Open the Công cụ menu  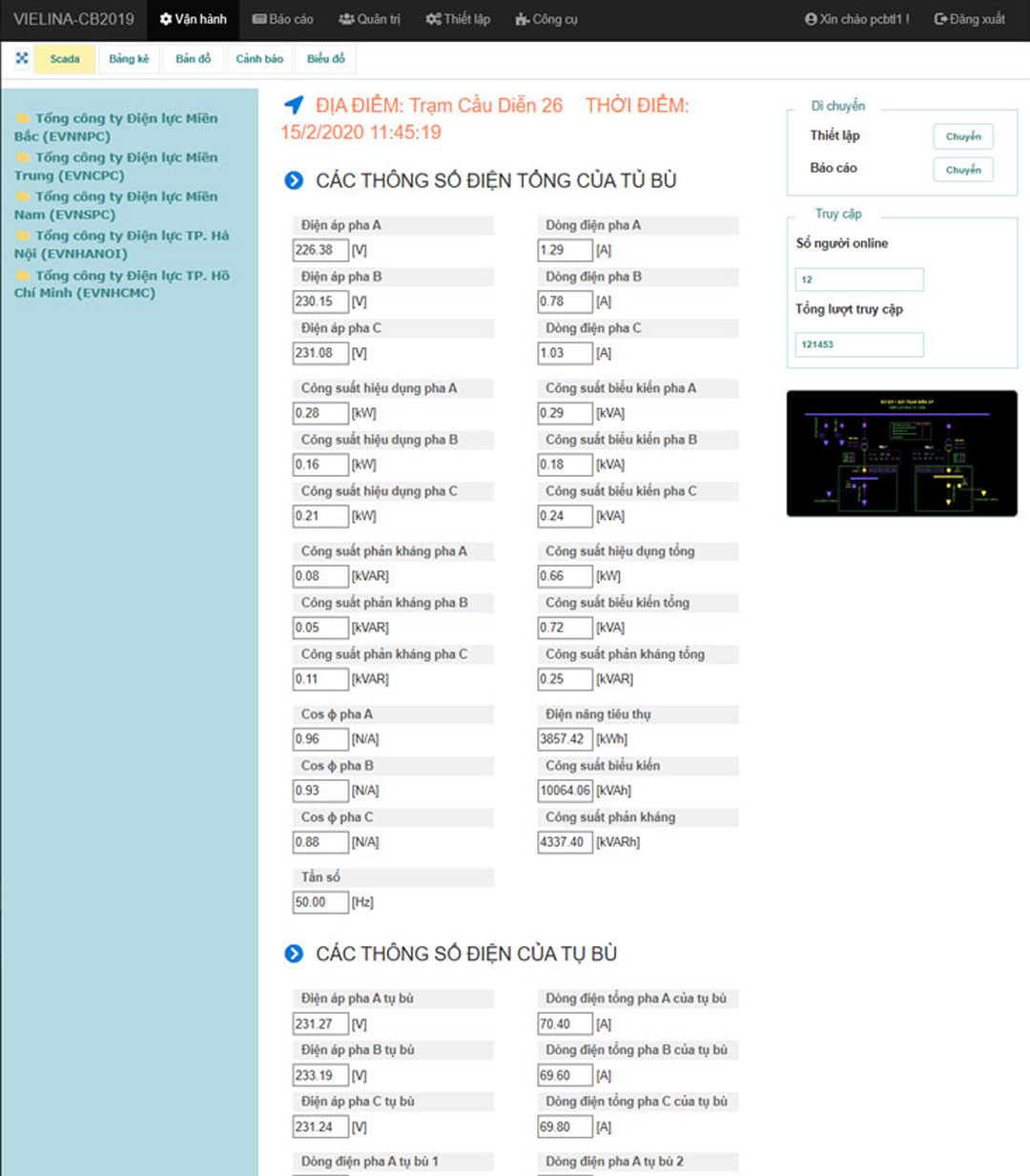tap(546, 19)
